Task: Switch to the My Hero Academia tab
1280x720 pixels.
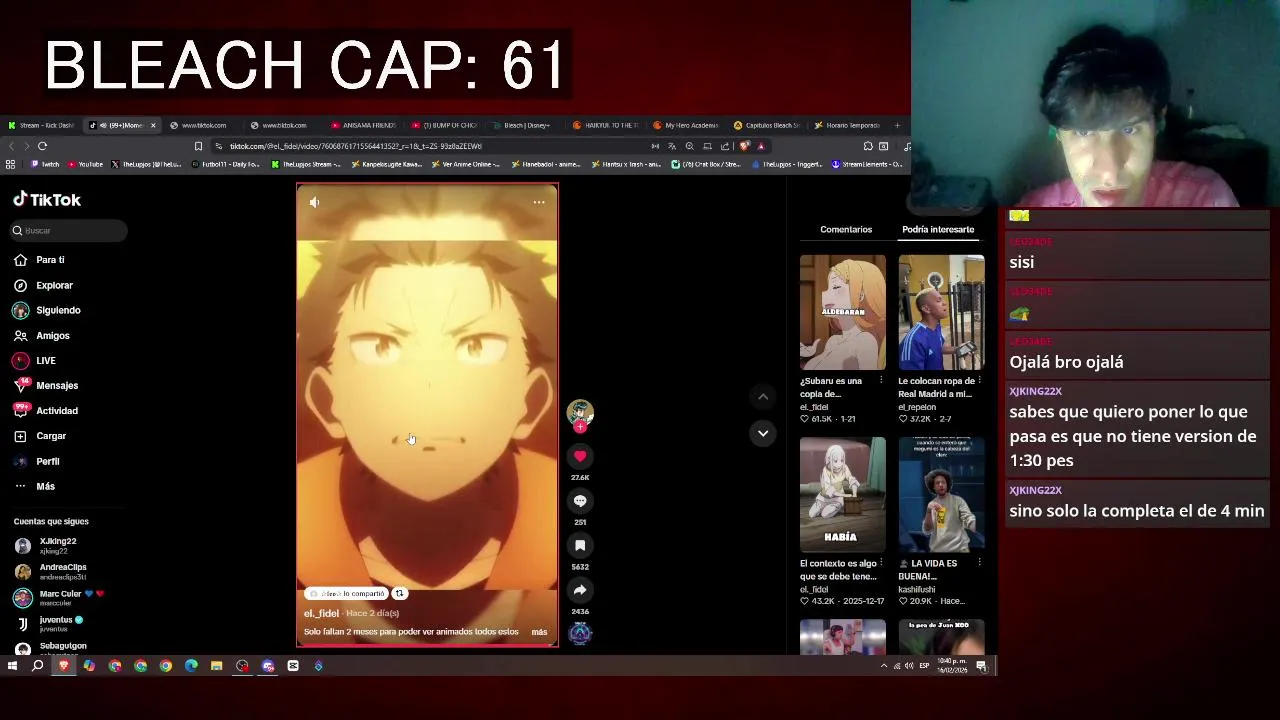Action: (x=688, y=125)
